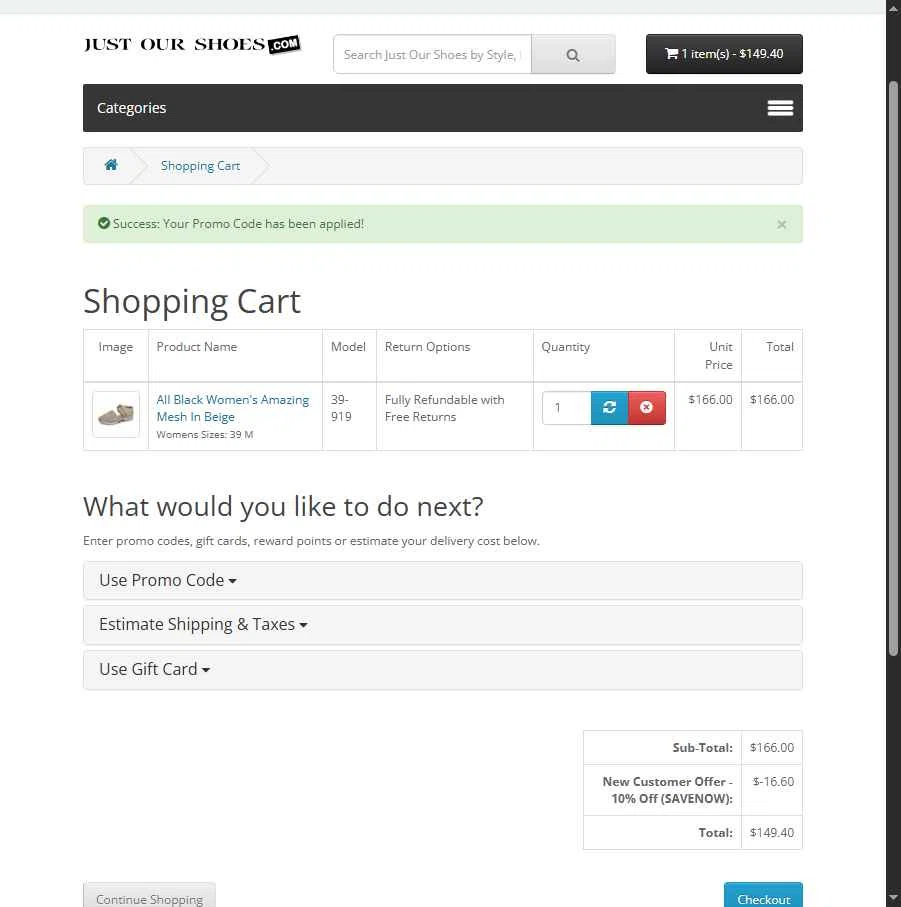Remove item with red delete icon
Viewport: 901px width, 907px height.
click(x=647, y=408)
